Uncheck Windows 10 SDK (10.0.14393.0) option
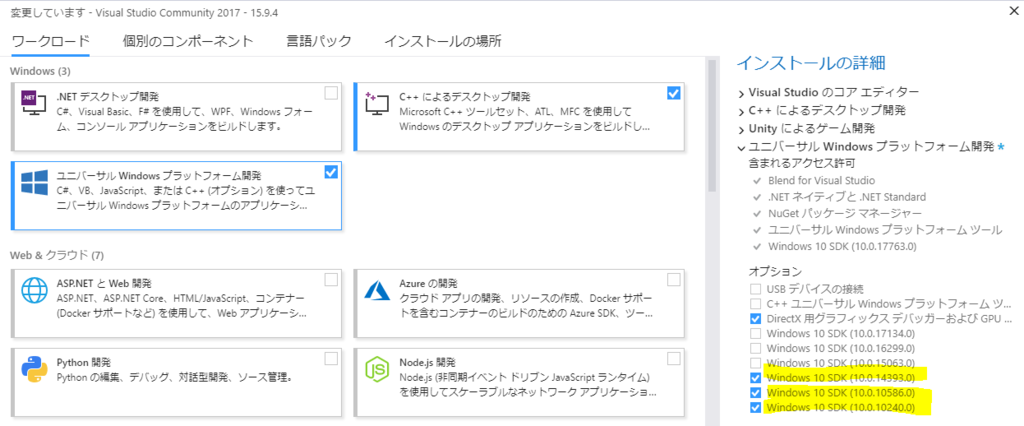The width and height of the screenshot is (1024, 426). click(x=756, y=378)
